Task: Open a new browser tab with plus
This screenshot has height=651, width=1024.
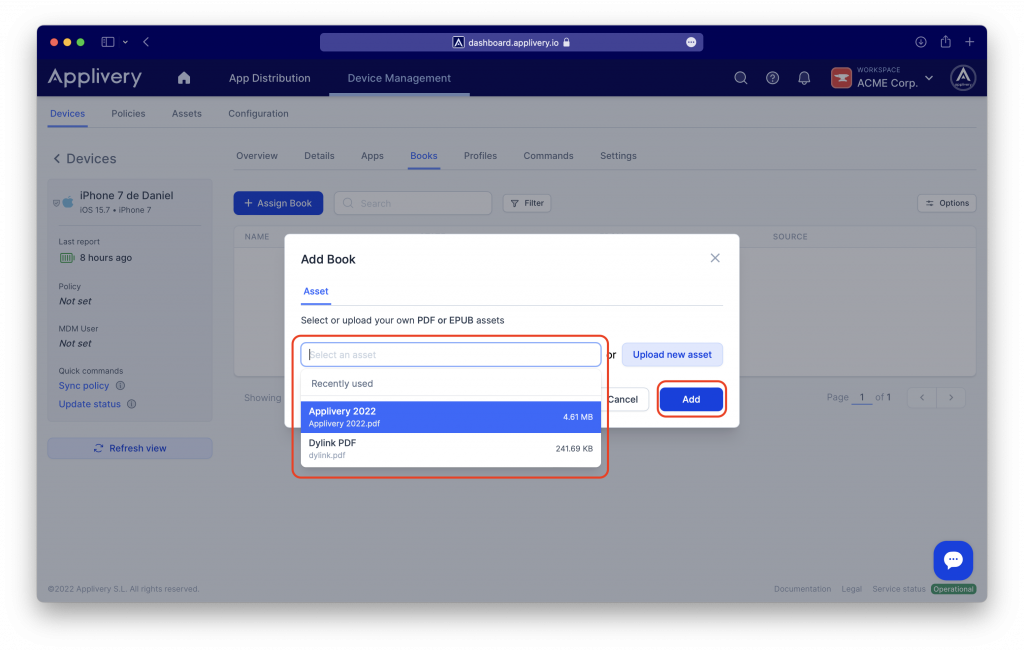Action: click(970, 42)
